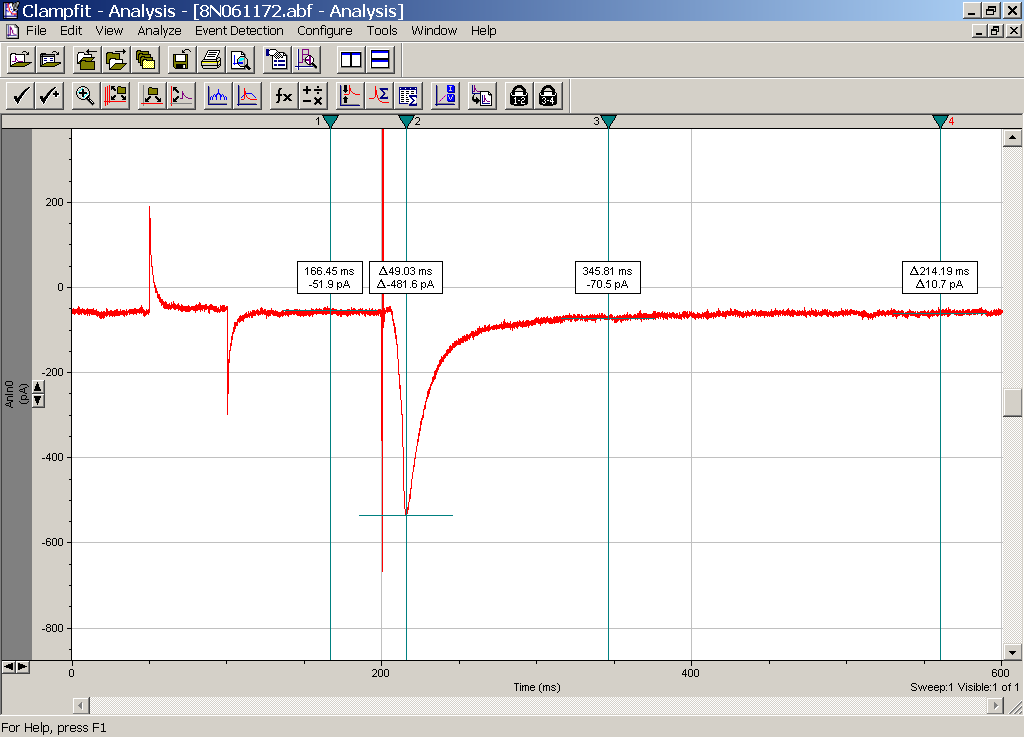Click the horizontal scrollbar right arrow
1024x737 pixels.
[995, 705]
